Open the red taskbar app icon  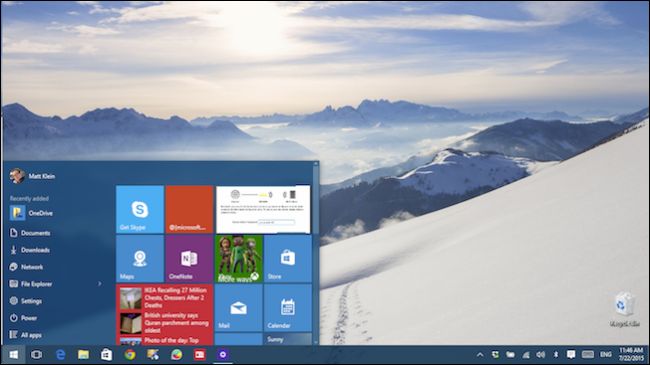[199, 355]
